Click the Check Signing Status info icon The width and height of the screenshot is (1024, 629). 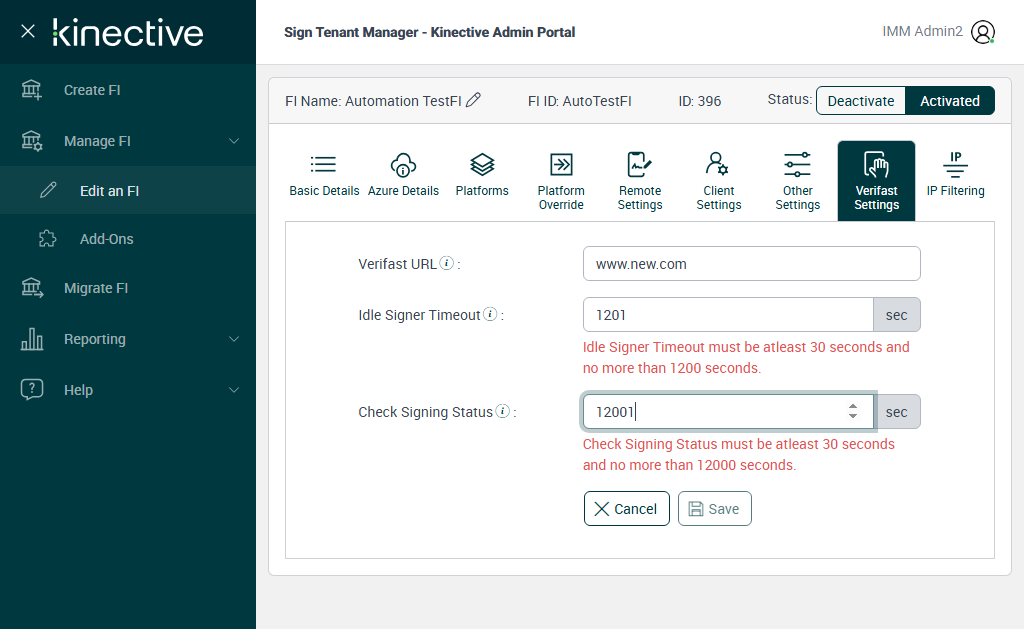click(x=502, y=411)
